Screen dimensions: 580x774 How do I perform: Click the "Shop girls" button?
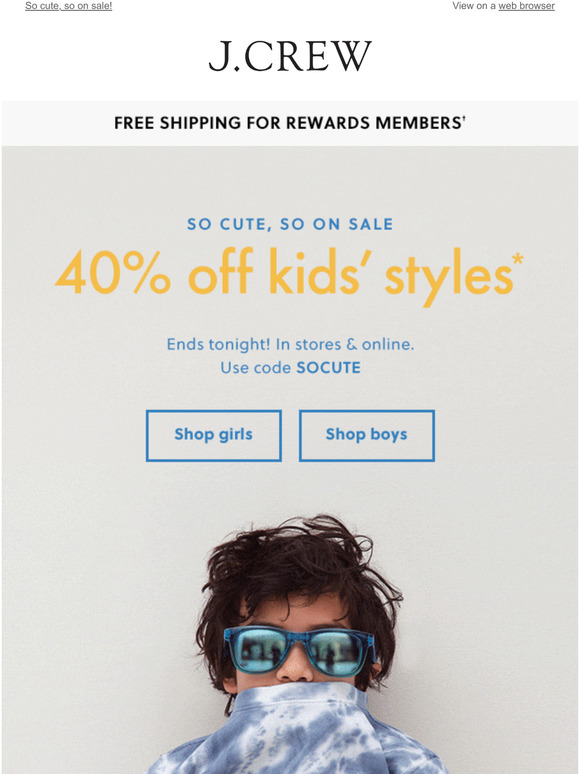214,435
